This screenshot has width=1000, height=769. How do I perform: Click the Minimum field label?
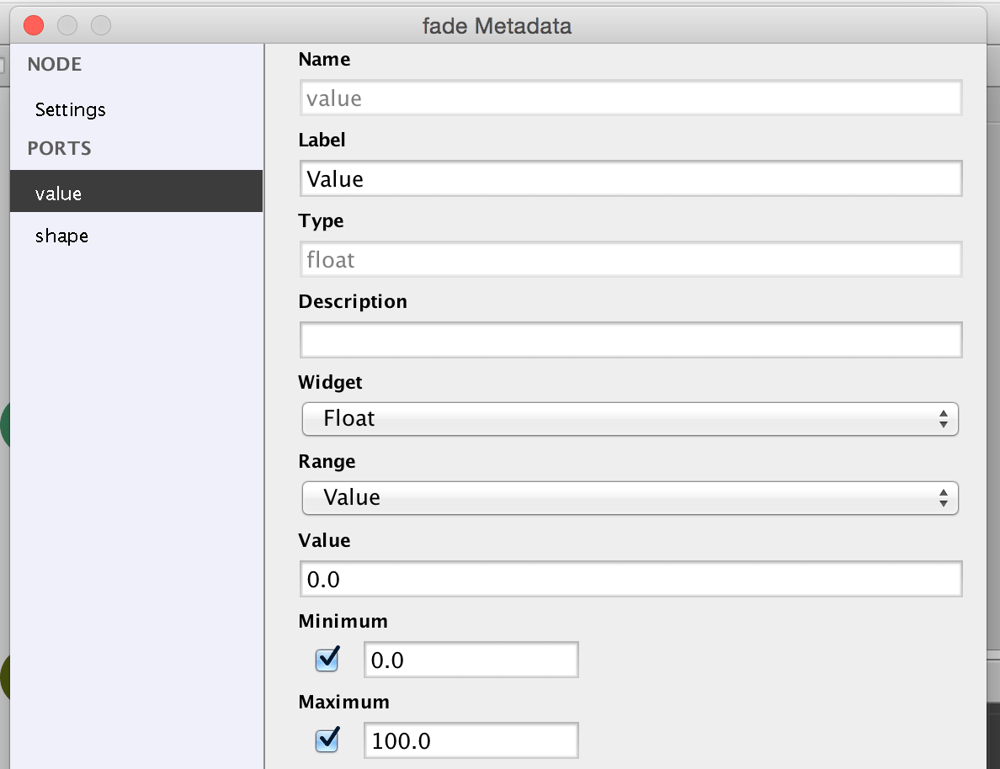click(x=343, y=621)
